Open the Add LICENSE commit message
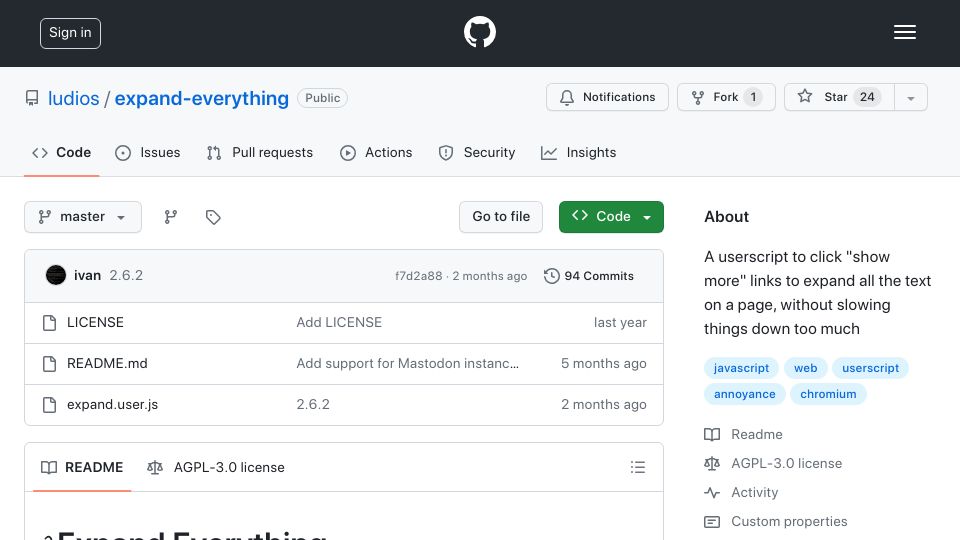Viewport: 960px width, 540px height. [x=339, y=323]
